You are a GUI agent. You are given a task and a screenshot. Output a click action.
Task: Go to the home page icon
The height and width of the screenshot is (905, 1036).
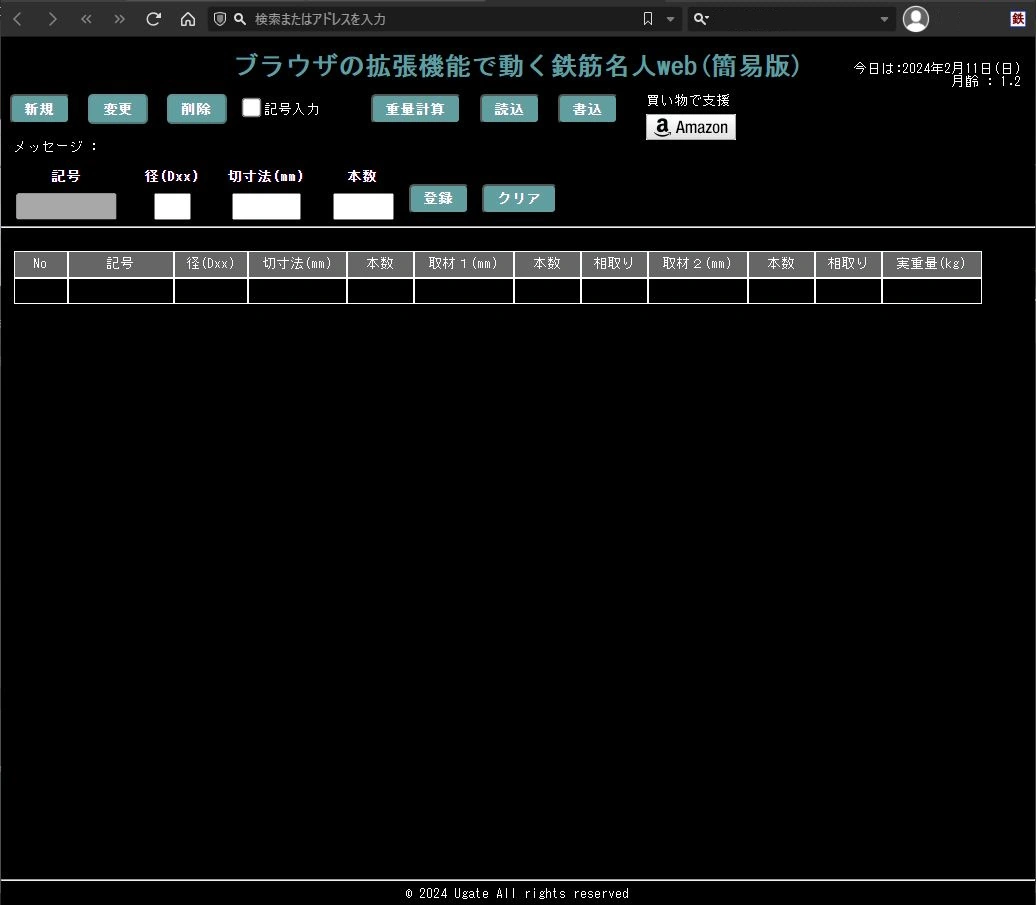coord(187,19)
